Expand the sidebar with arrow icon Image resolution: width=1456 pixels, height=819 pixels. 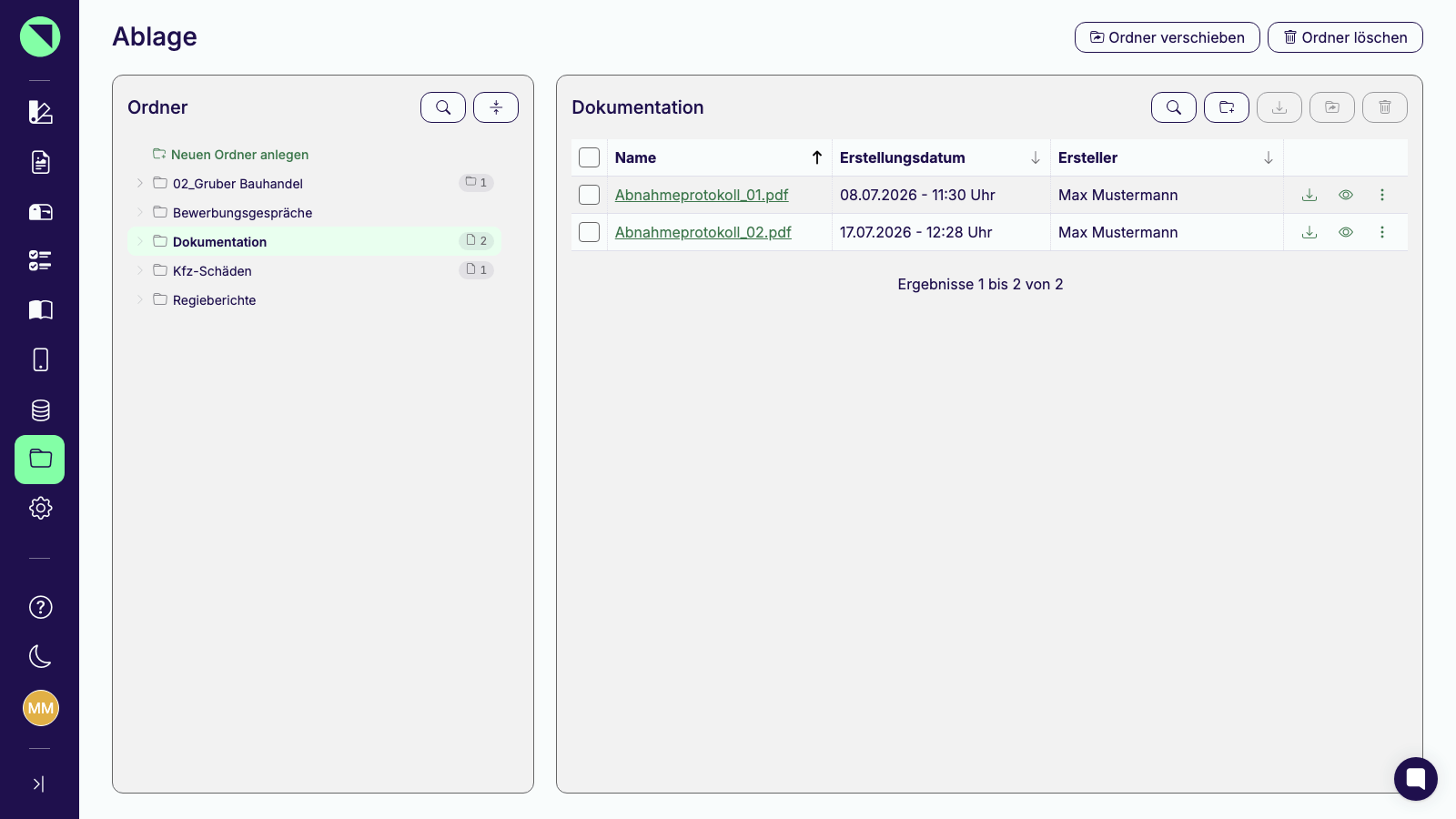coord(38,784)
